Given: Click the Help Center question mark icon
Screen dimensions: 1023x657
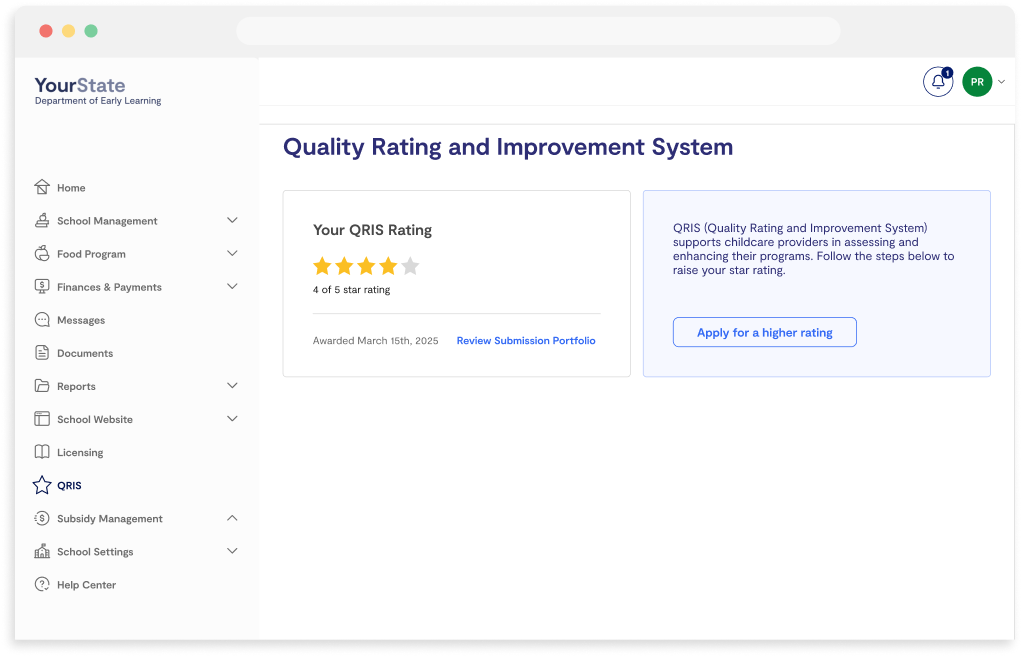Looking at the screenshot, I should pyautogui.click(x=42, y=584).
